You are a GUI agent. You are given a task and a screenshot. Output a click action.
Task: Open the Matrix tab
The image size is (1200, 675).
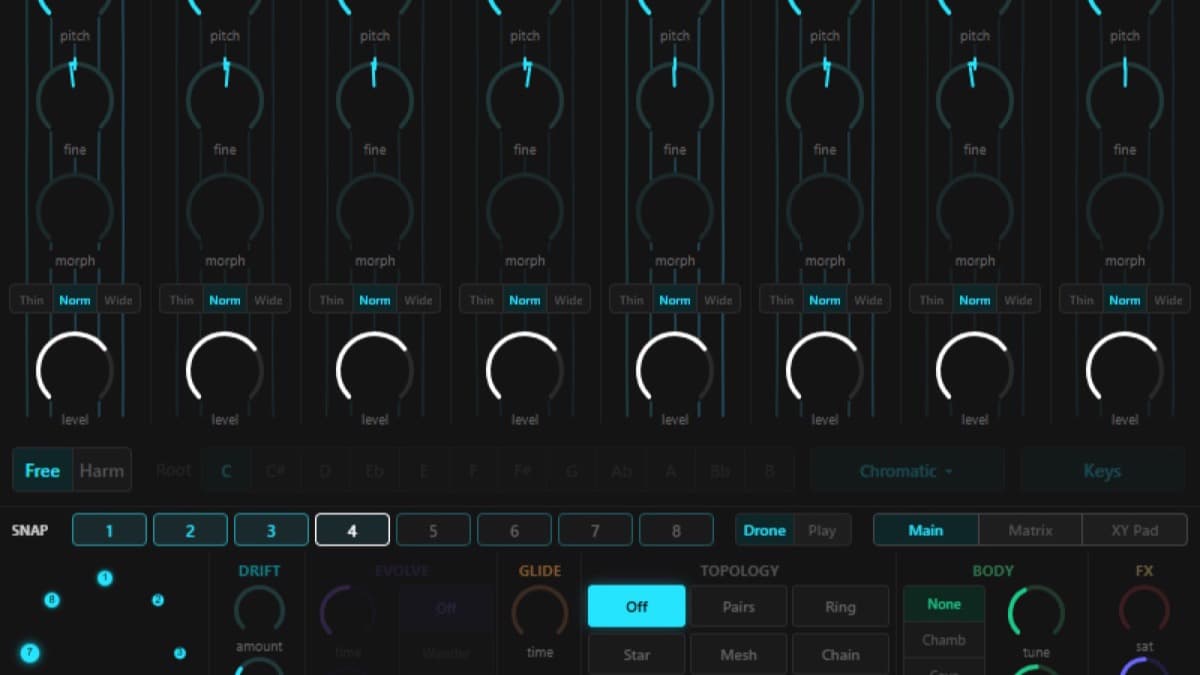pyautogui.click(x=1030, y=530)
